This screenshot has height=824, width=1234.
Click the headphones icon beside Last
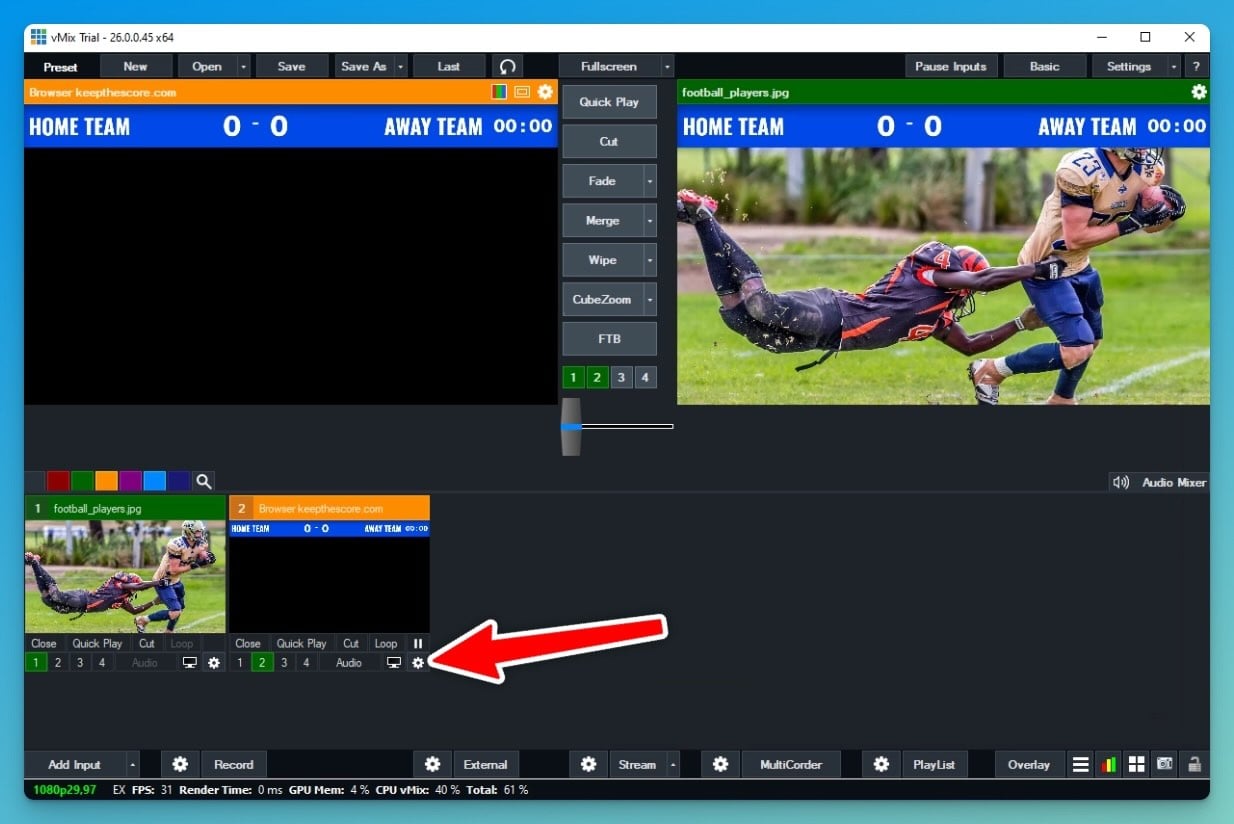click(507, 66)
